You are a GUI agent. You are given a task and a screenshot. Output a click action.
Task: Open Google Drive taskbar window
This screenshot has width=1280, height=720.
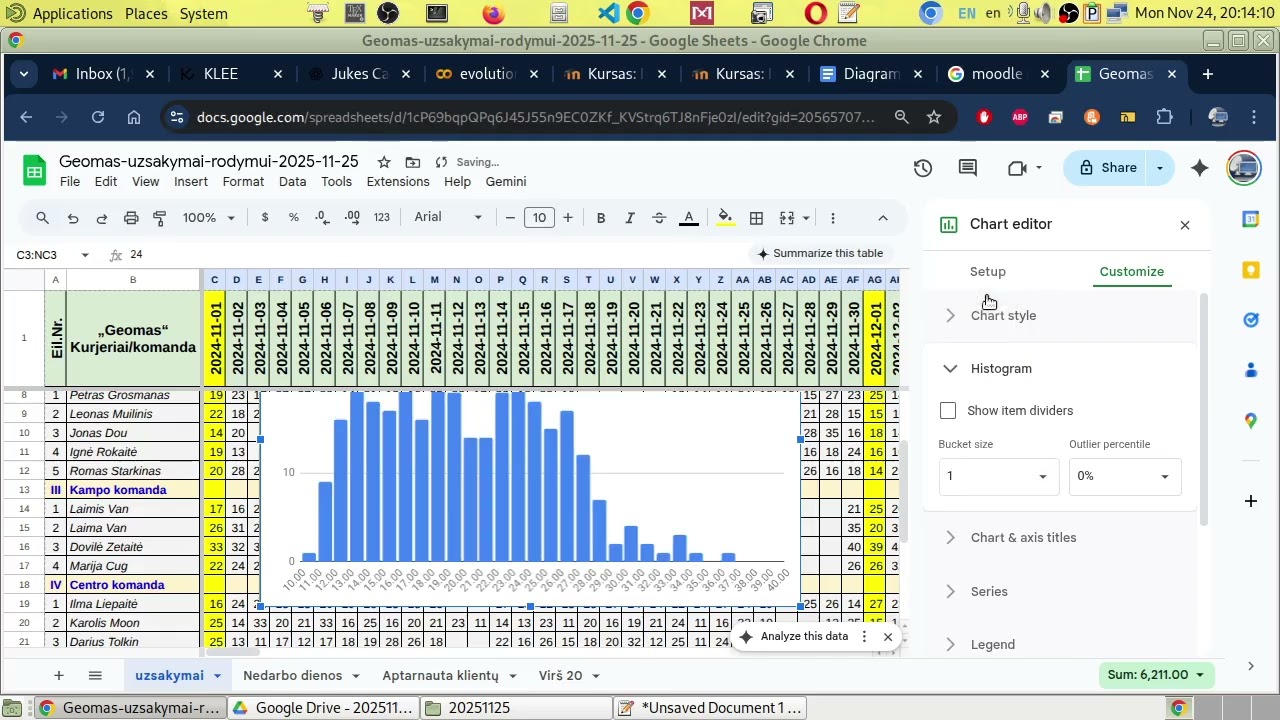pyautogui.click(x=322, y=708)
